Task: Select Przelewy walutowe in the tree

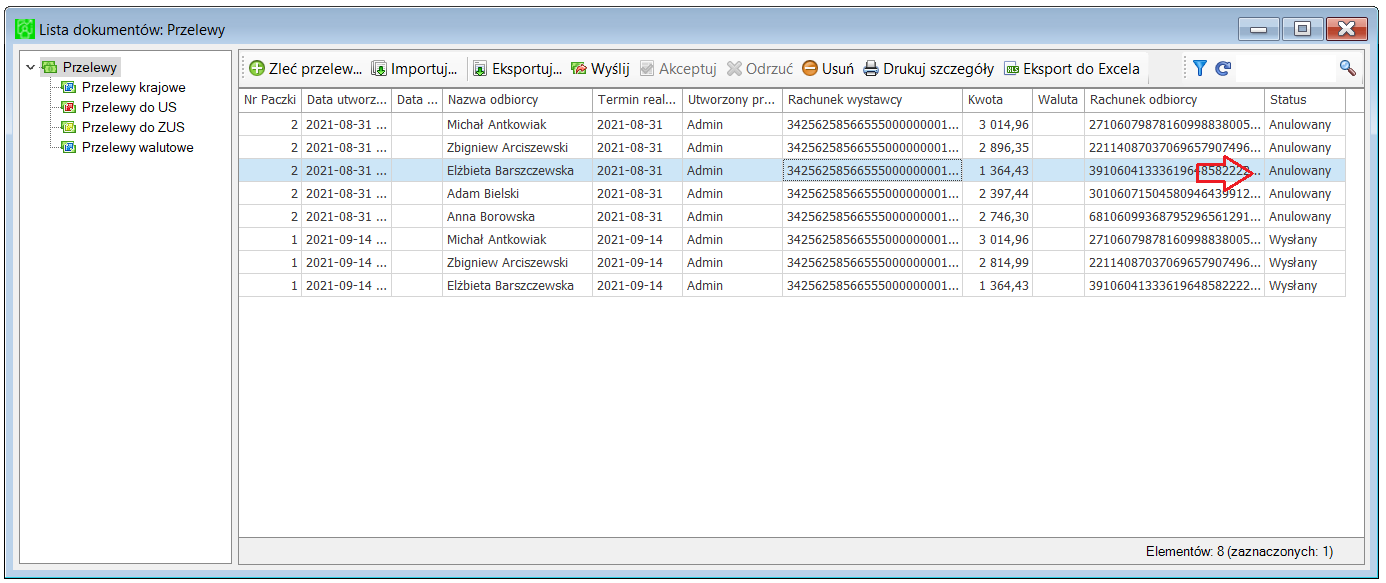Action: pos(138,148)
